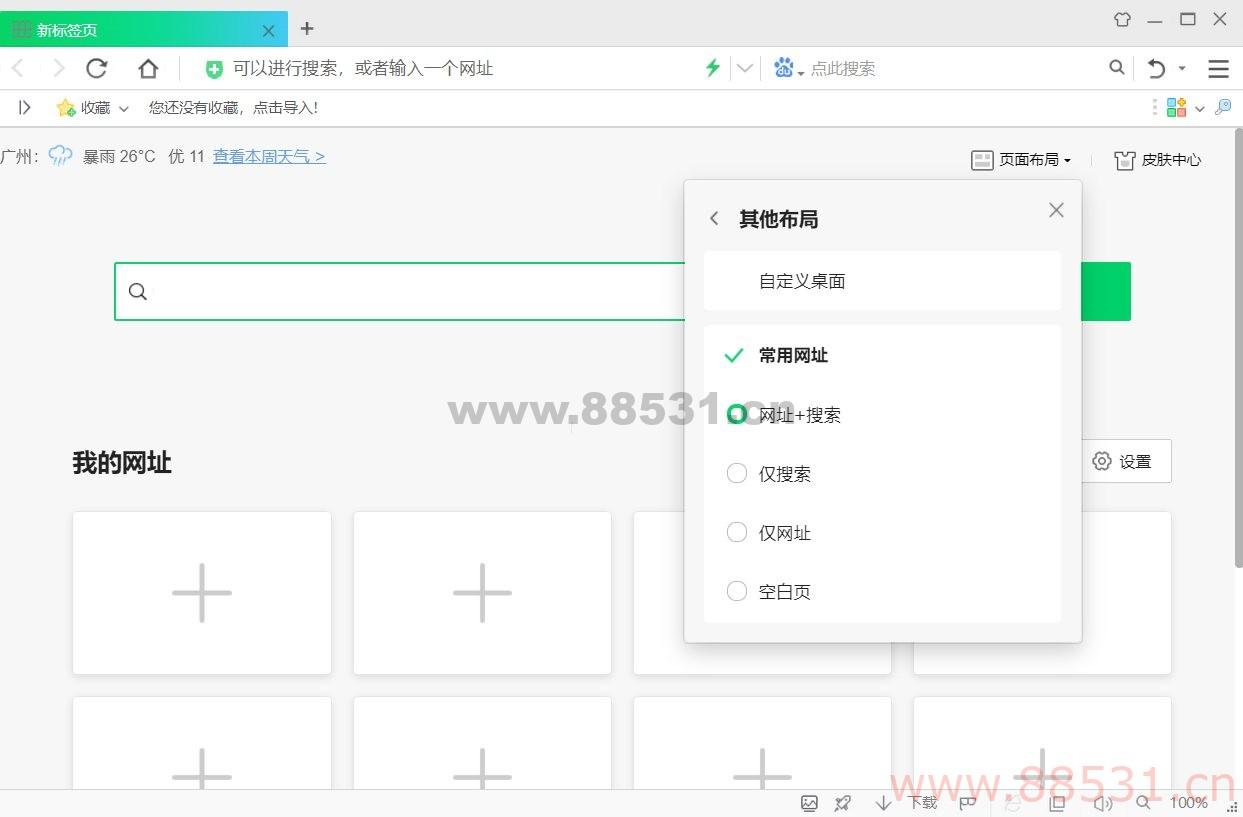Image resolution: width=1243 pixels, height=817 pixels.
Task: Close the 新标签页 tab
Action: pyautogui.click(x=268, y=31)
